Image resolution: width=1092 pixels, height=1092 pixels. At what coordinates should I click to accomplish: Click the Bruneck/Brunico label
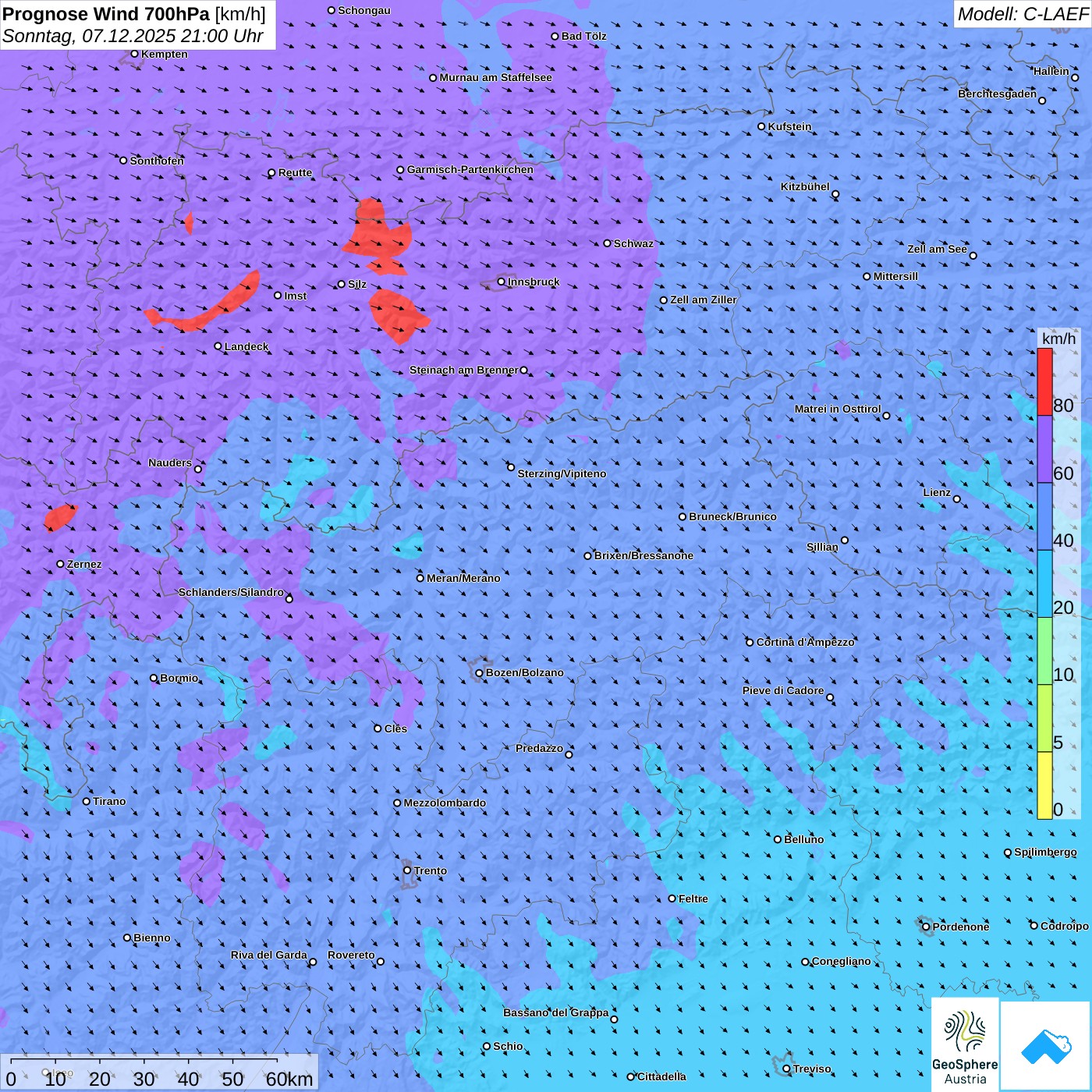(x=732, y=516)
